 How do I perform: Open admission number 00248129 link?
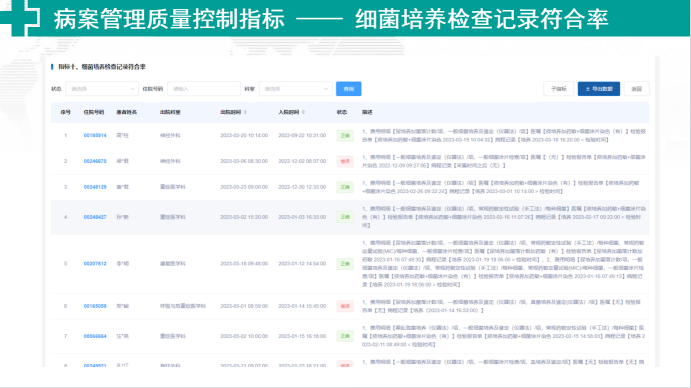coord(95,187)
